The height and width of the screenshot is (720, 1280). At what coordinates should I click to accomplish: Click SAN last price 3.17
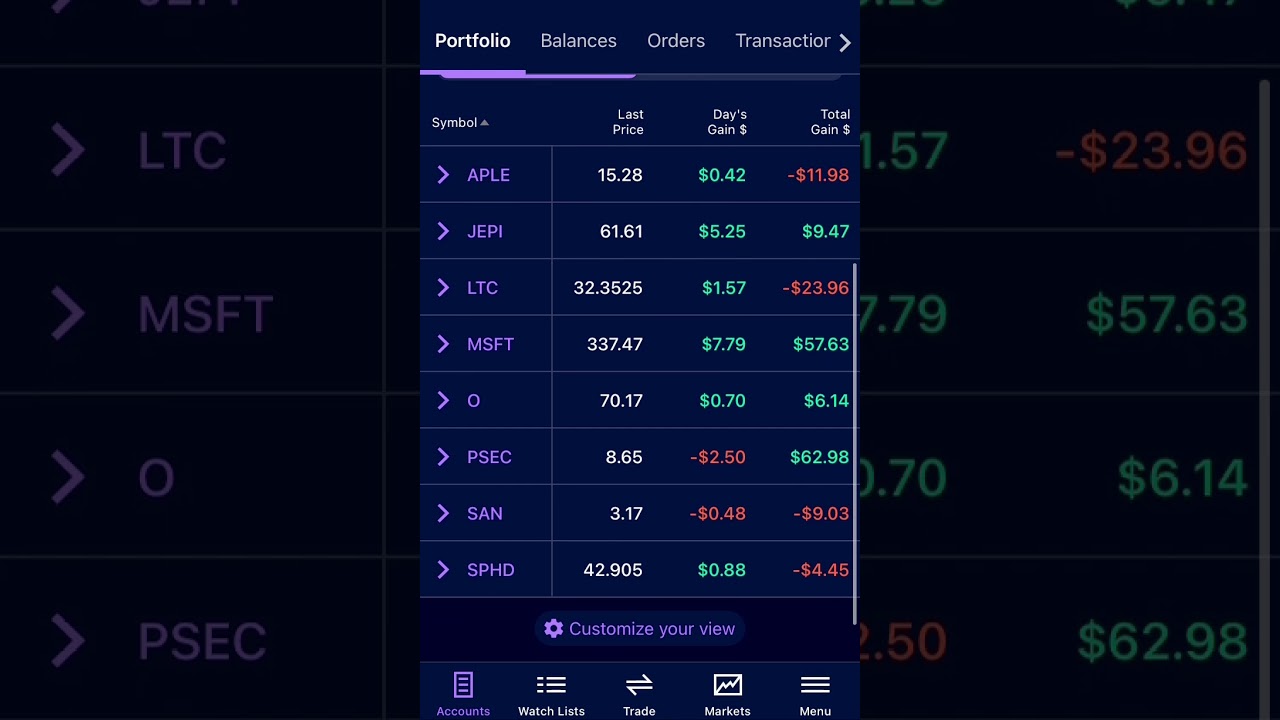[x=626, y=514]
